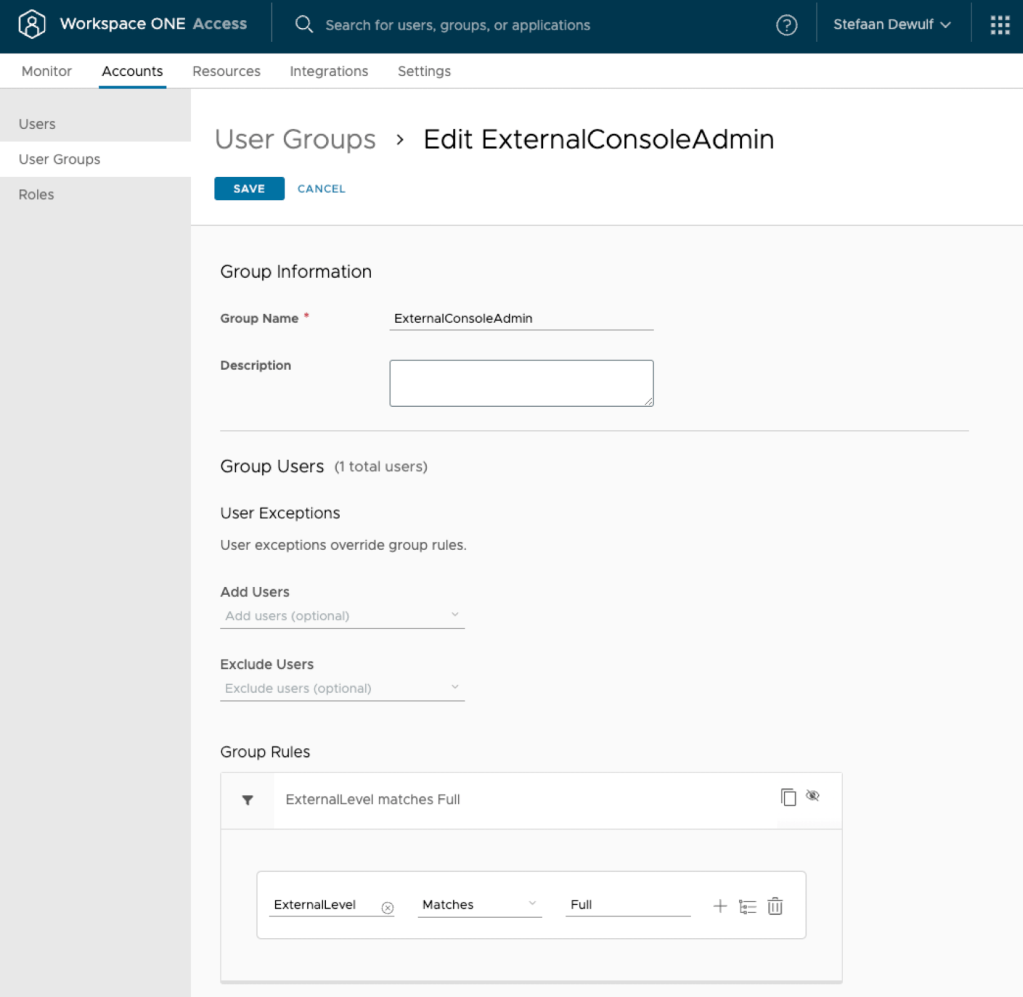Image resolution: width=1023 pixels, height=997 pixels.
Task: Clear the ExternalLevel attribute with x icon
Action: tap(387, 908)
